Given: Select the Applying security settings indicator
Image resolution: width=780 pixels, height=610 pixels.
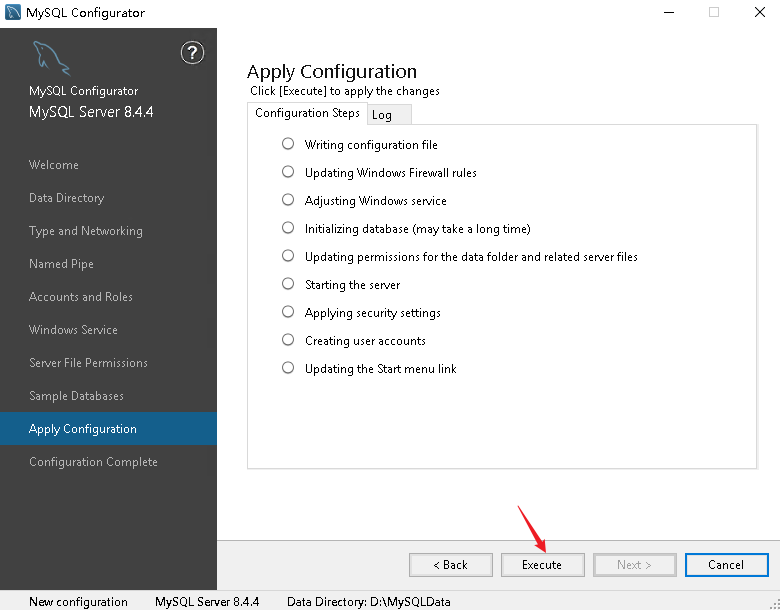Looking at the screenshot, I should coord(288,311).
